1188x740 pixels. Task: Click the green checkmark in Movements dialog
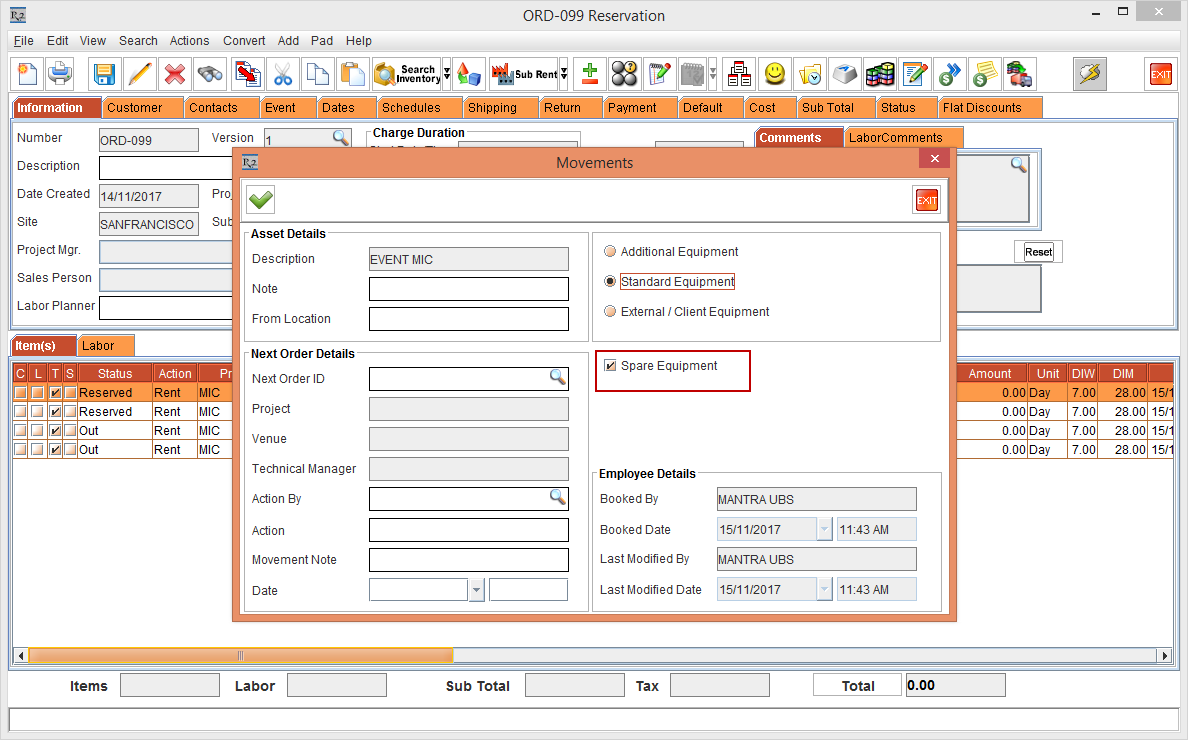(261, 199)
